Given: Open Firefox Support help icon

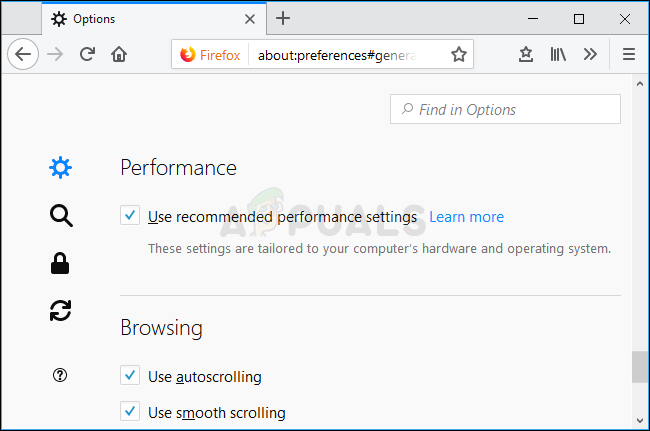Looking at the screenshot, I should (60, 375).
